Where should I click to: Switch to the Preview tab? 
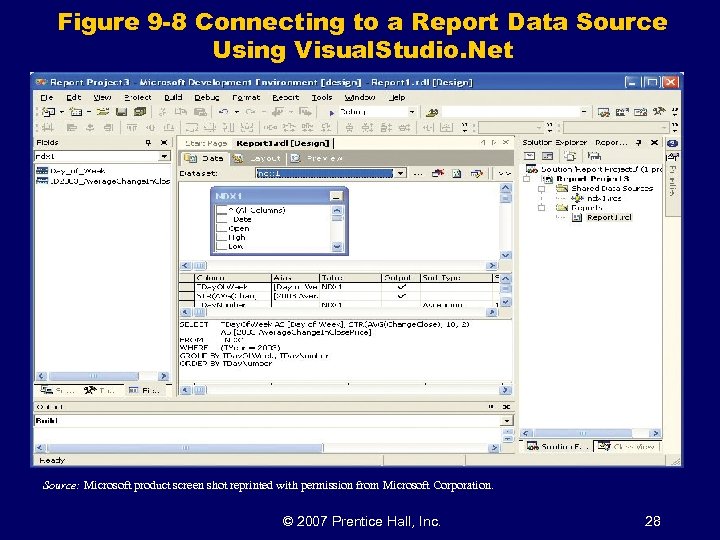click(x=318, y=158)
